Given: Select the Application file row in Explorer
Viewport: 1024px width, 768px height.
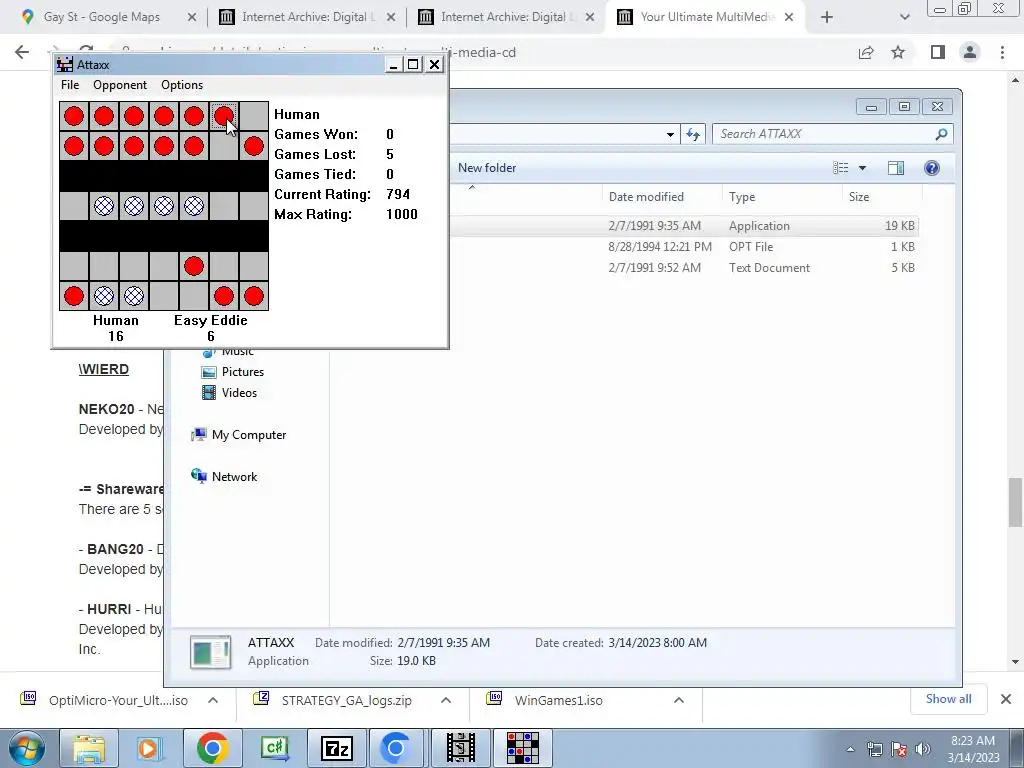Looking at the screenshot, I should [684, 226].
